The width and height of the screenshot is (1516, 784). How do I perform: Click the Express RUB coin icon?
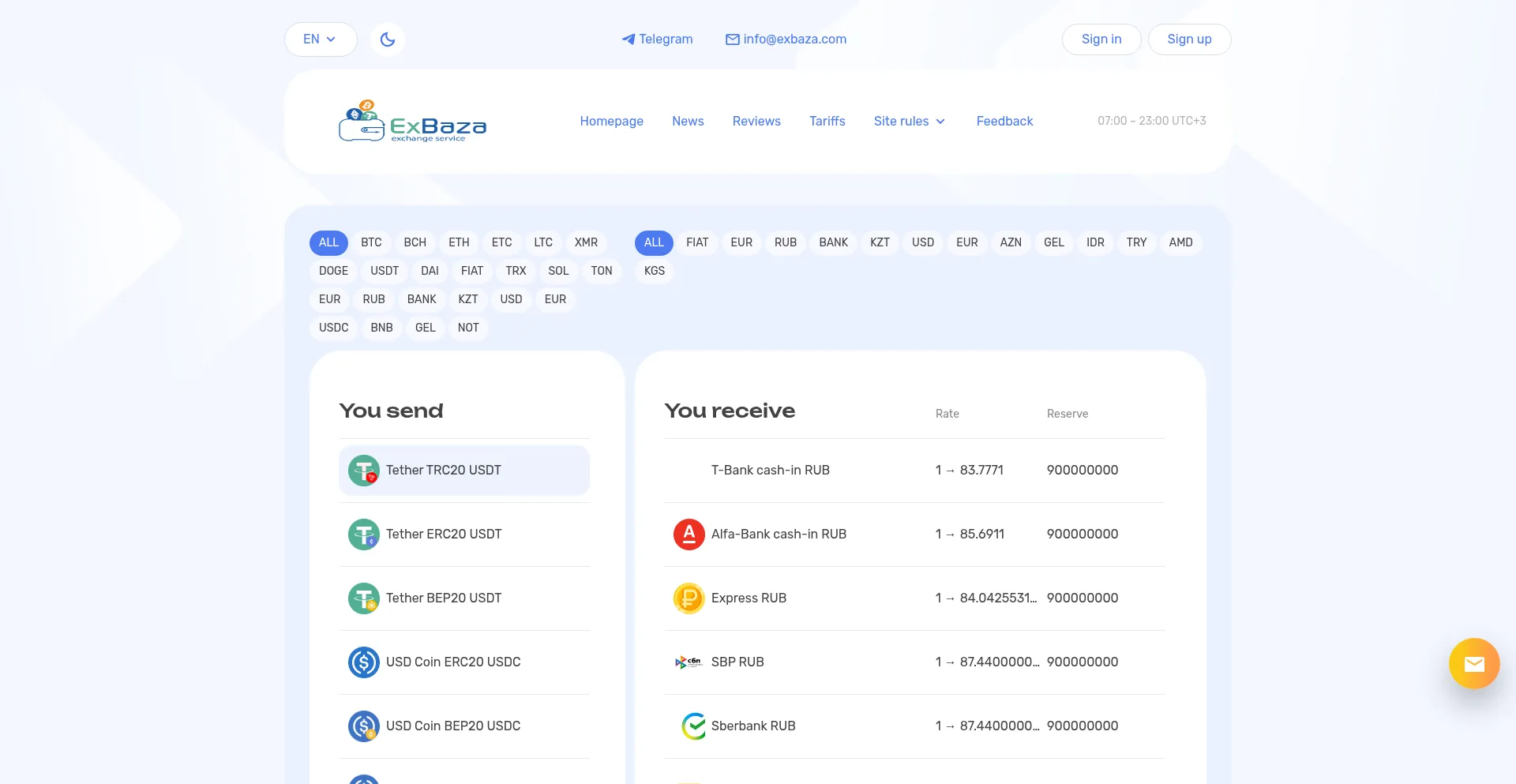(689, 598)
